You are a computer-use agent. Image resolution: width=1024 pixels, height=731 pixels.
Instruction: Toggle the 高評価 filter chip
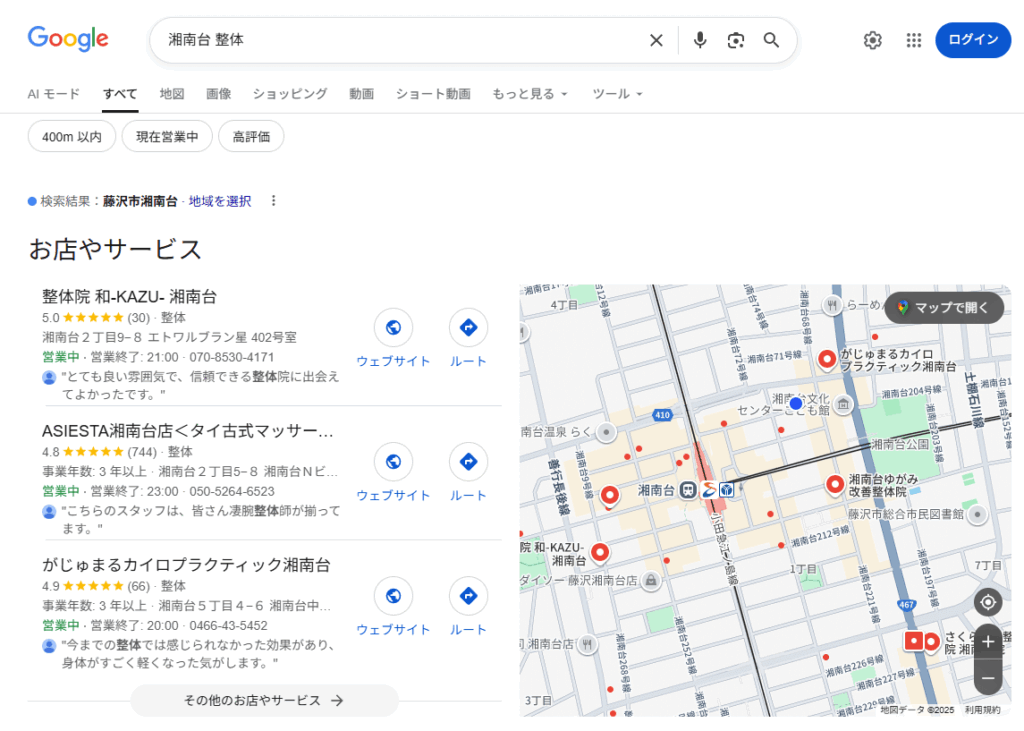point(251,136)
